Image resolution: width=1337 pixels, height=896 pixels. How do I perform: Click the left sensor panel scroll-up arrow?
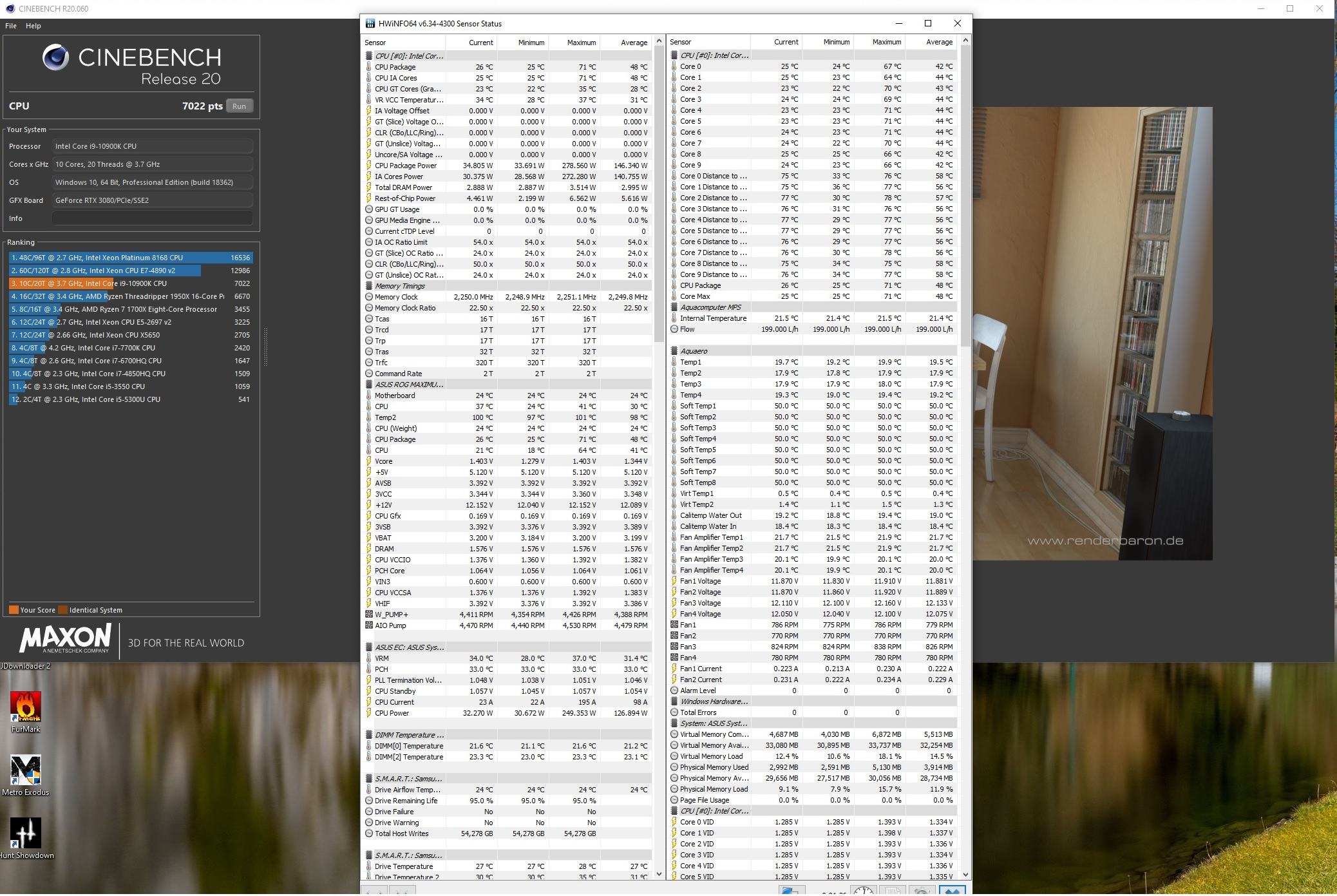pos(659,42)
